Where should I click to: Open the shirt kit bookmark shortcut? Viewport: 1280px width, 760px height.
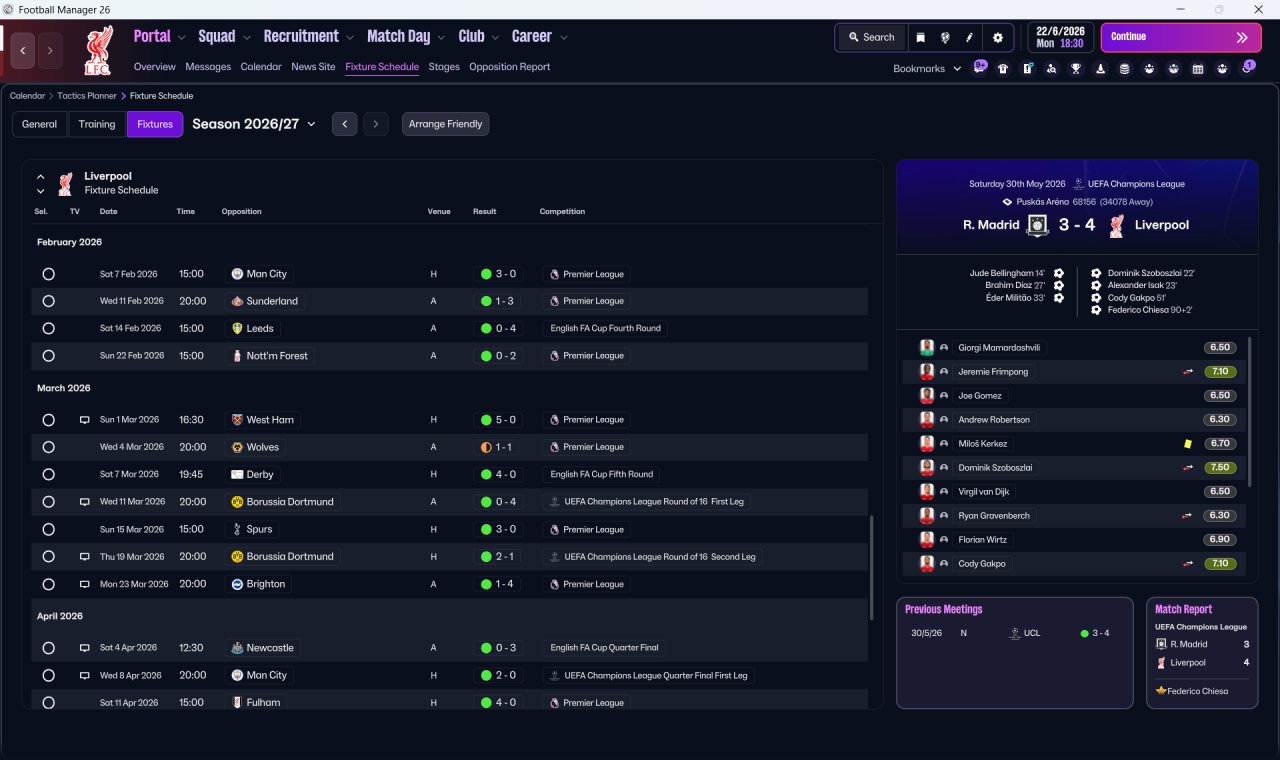[1002, 69]
